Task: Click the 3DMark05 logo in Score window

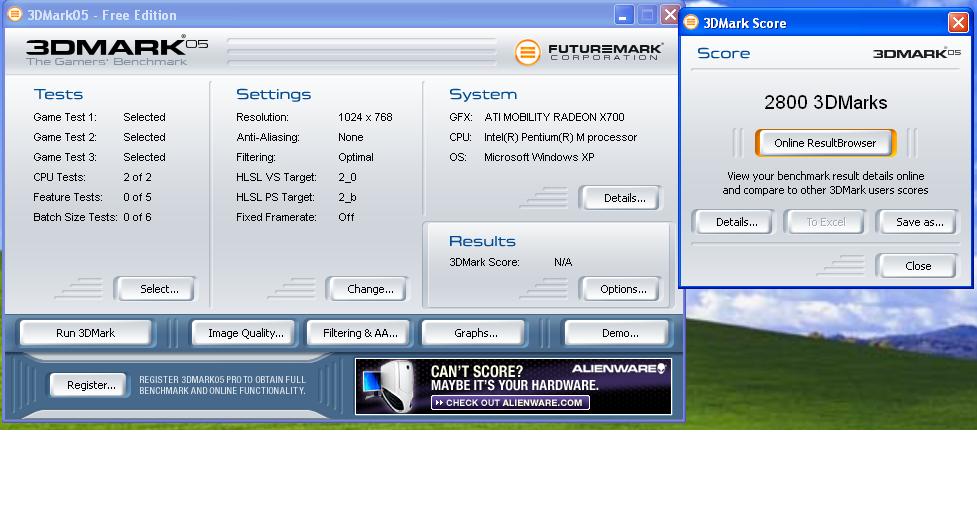Action: 917,53
